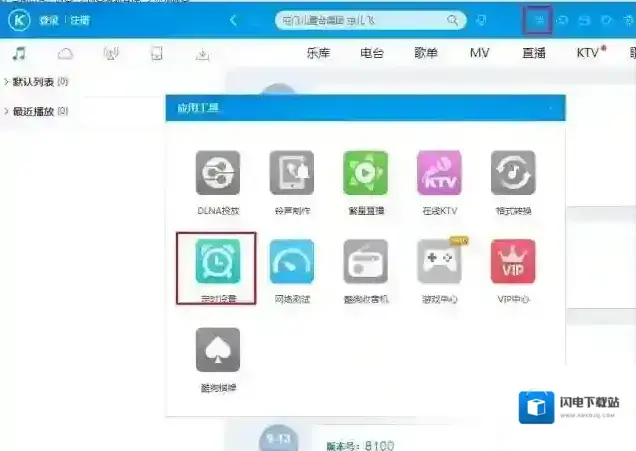Open the timer settings alarm clock icon
This screenshot has width=636, height=451.
click(x=217, y=261)
